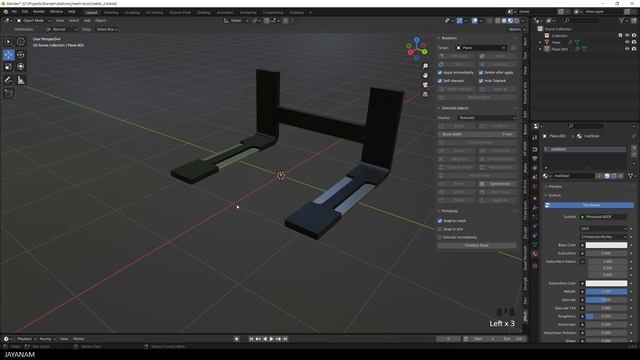Toggle the camera view icon

(x=425, y=85)
